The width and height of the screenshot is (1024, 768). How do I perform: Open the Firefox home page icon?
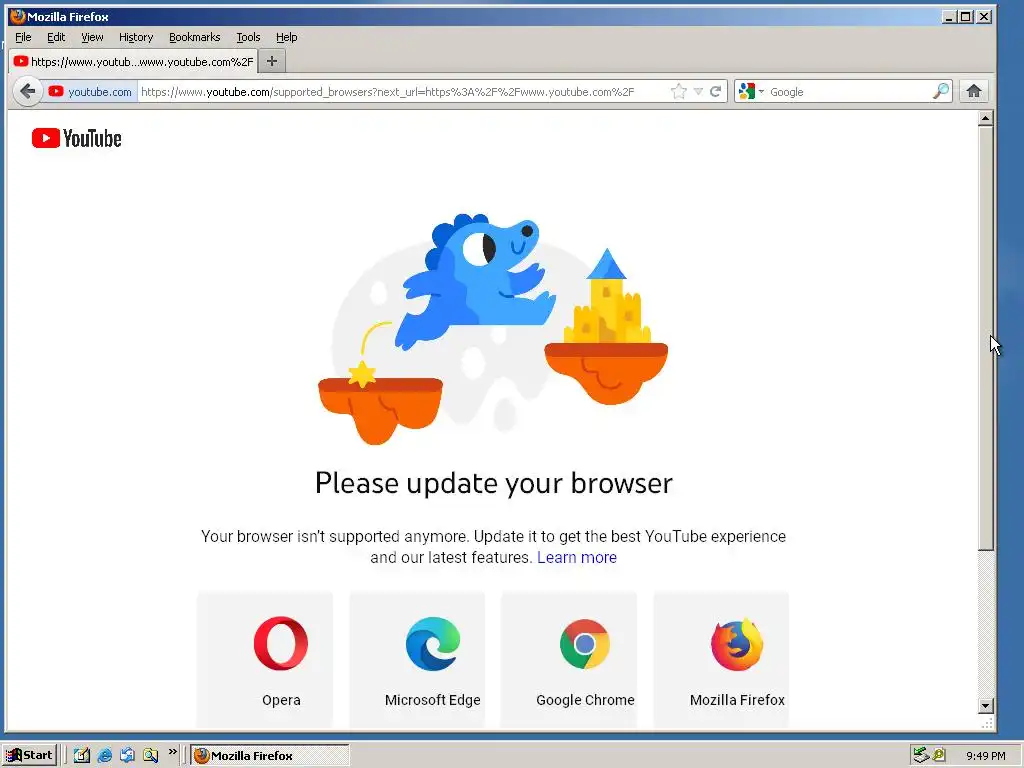pyautogui.click(x=974, y=91)
